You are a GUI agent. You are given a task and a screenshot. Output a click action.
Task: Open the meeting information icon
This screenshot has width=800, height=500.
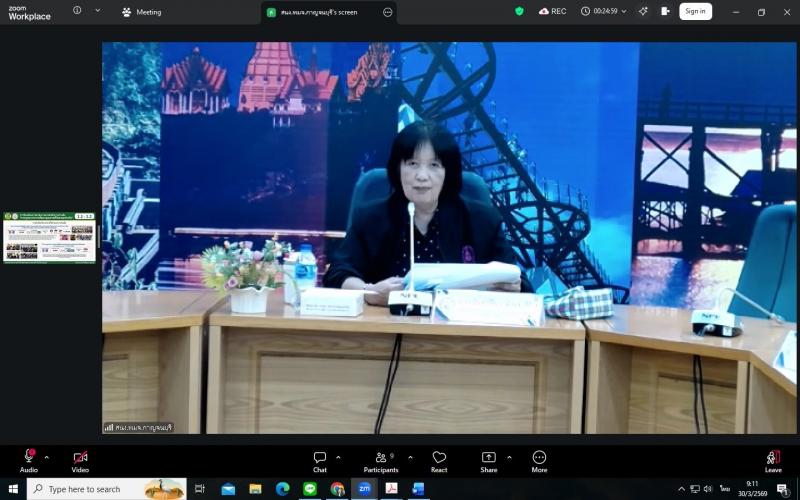[x=77, y=10]
